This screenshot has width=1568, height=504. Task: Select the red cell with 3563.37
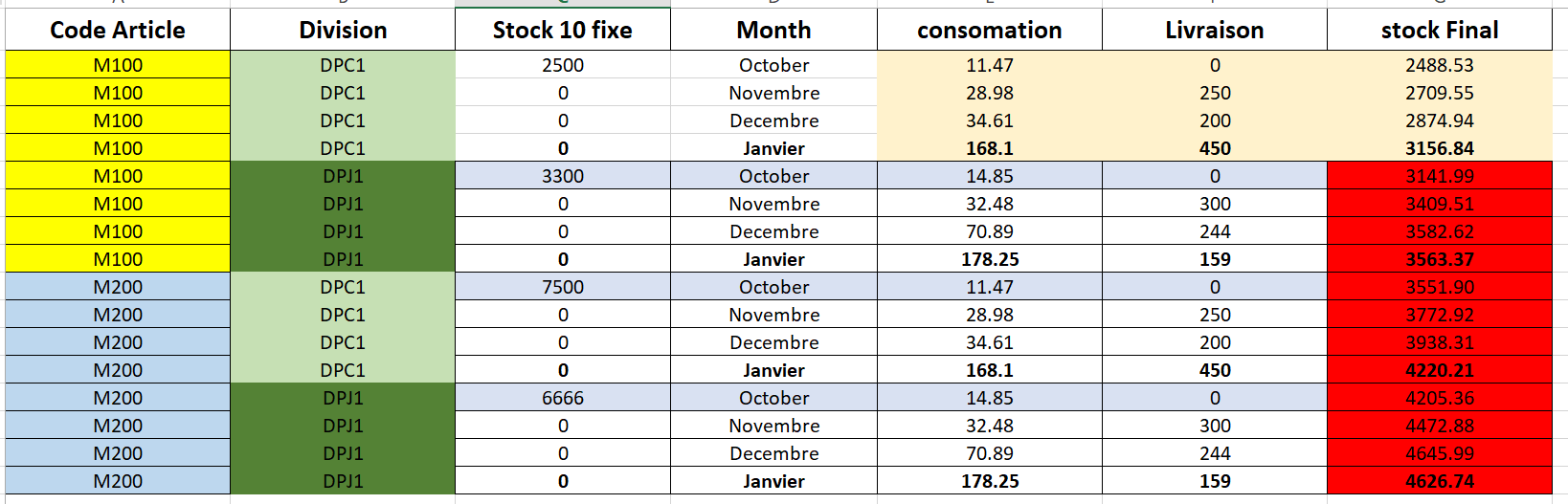click(1439, 259)
